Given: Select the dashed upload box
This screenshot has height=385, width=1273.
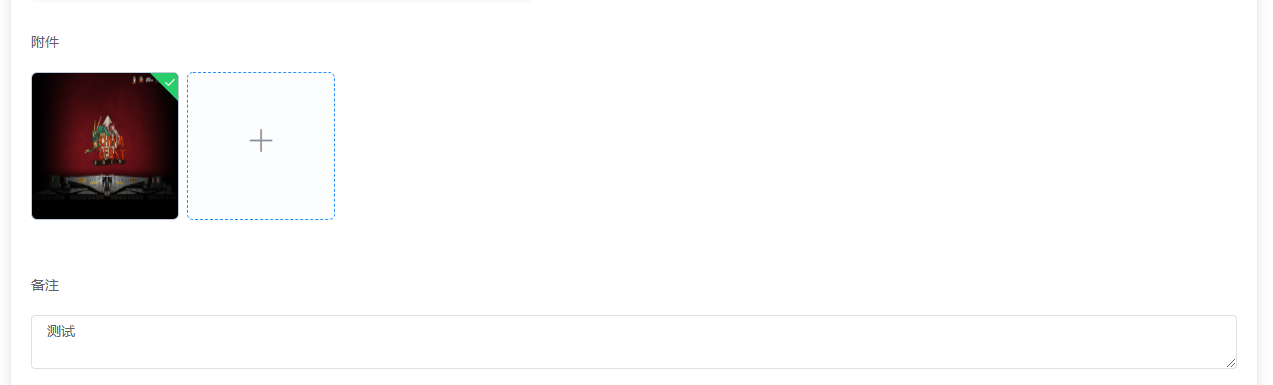Looking at the screenshot, I should 261,146.
